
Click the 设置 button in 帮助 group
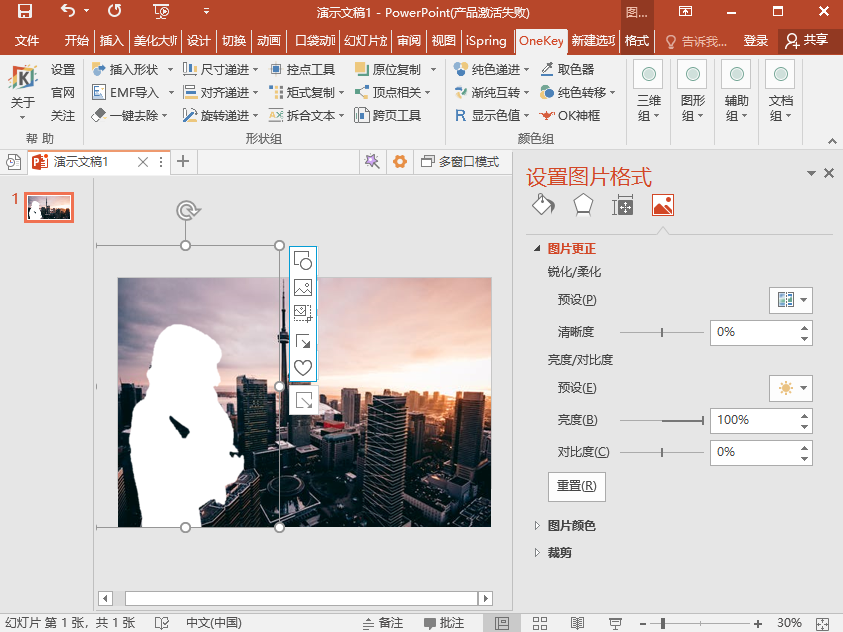(63, 69)
